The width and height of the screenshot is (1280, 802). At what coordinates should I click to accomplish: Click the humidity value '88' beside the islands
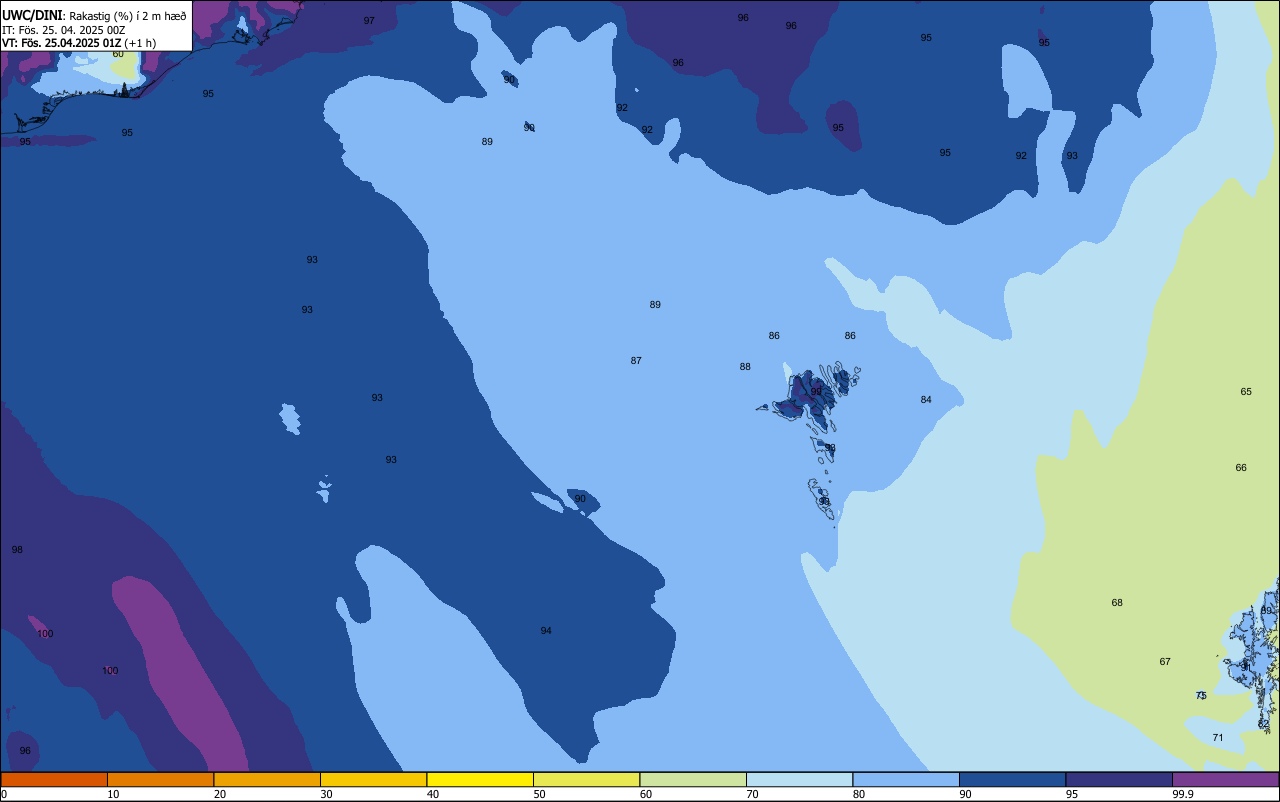pos(745,367)
